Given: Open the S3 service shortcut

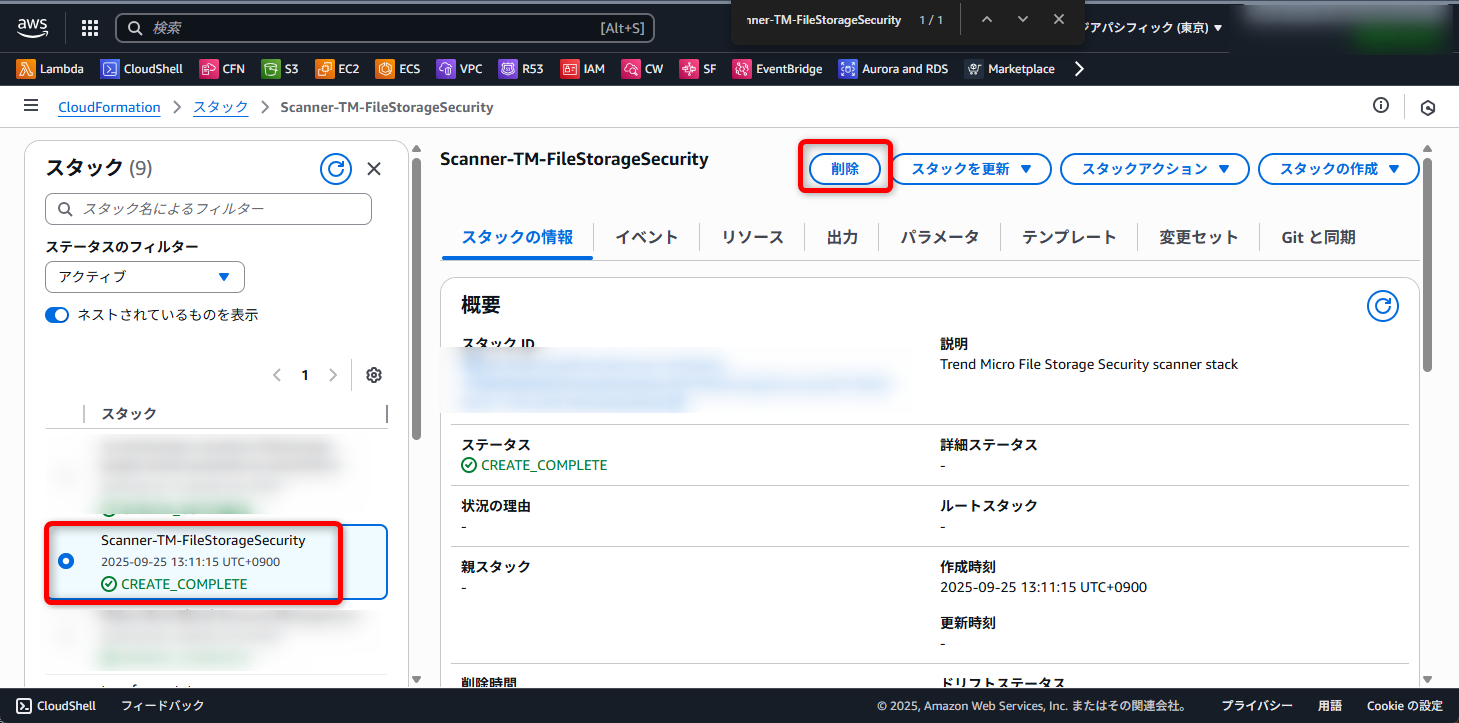Looking at the screenshot, I should 280,69.
